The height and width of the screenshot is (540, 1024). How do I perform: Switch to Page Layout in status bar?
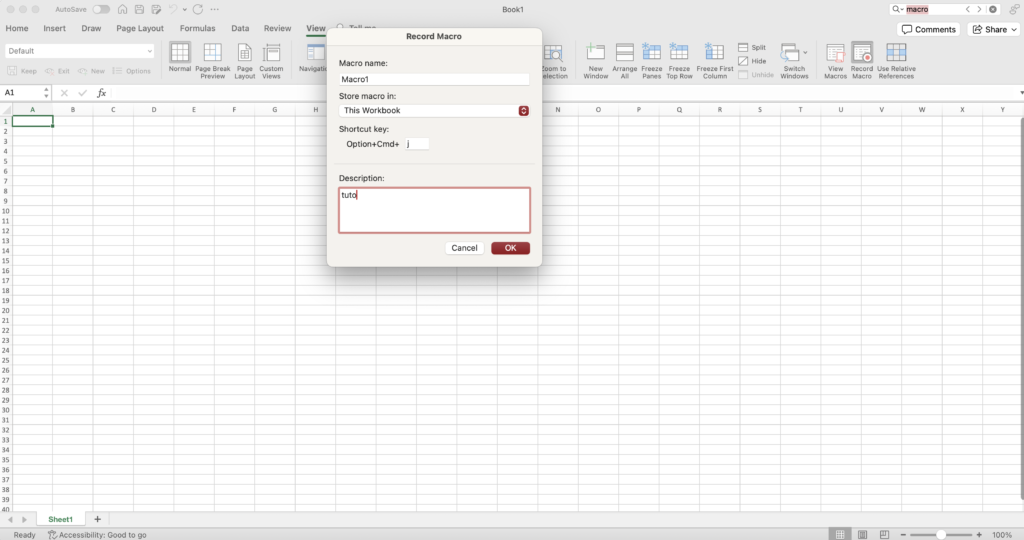862,534
